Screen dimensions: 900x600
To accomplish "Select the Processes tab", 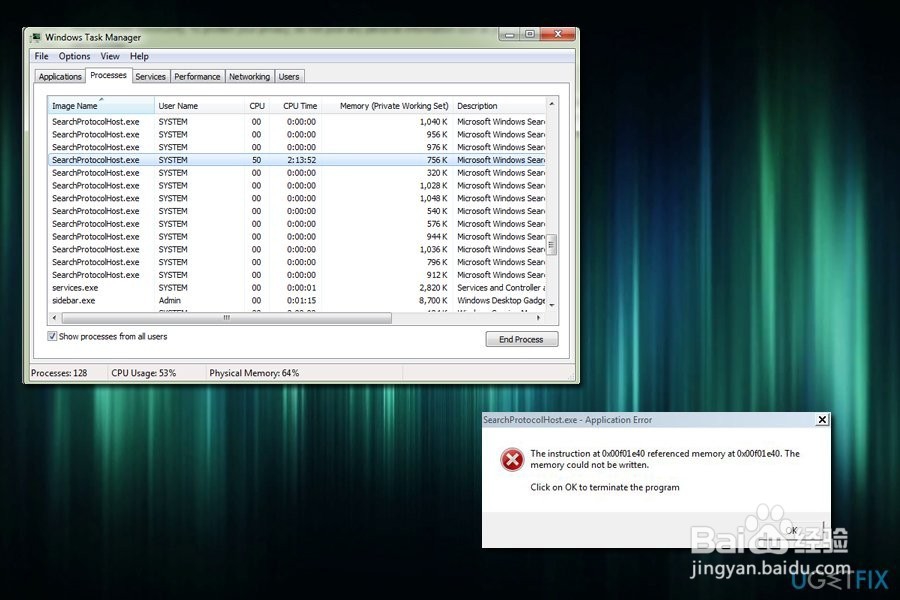I will 108,75.
